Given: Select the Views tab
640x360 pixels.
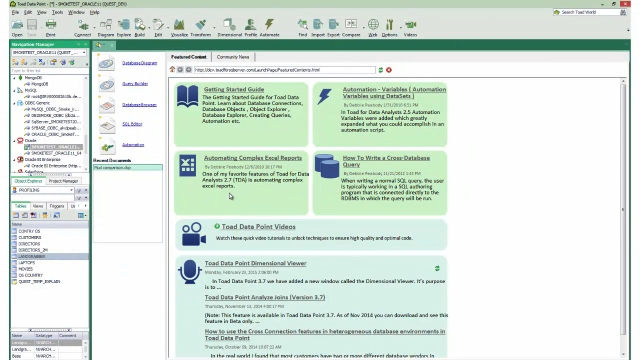Looking at the screenshot, I should [38, 206].
